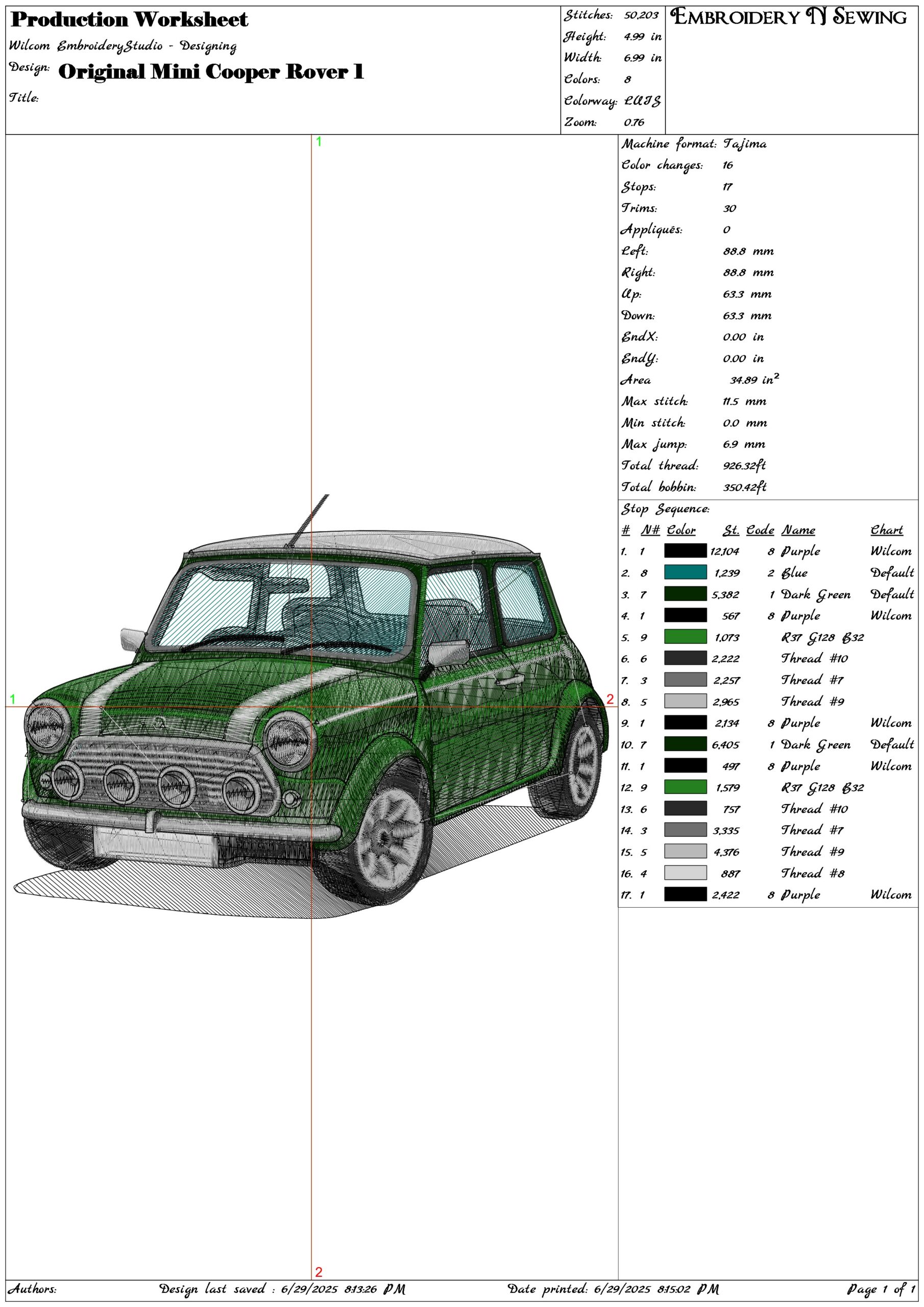The image size is (924, 1307).
Task: Click the Thread #8 swatch in stop row 16
Action: pos(686,873)
